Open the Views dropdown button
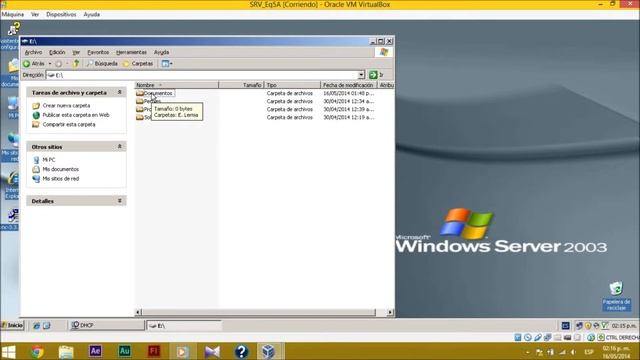Viewport: 640px width, 360px height. [167, 64]
